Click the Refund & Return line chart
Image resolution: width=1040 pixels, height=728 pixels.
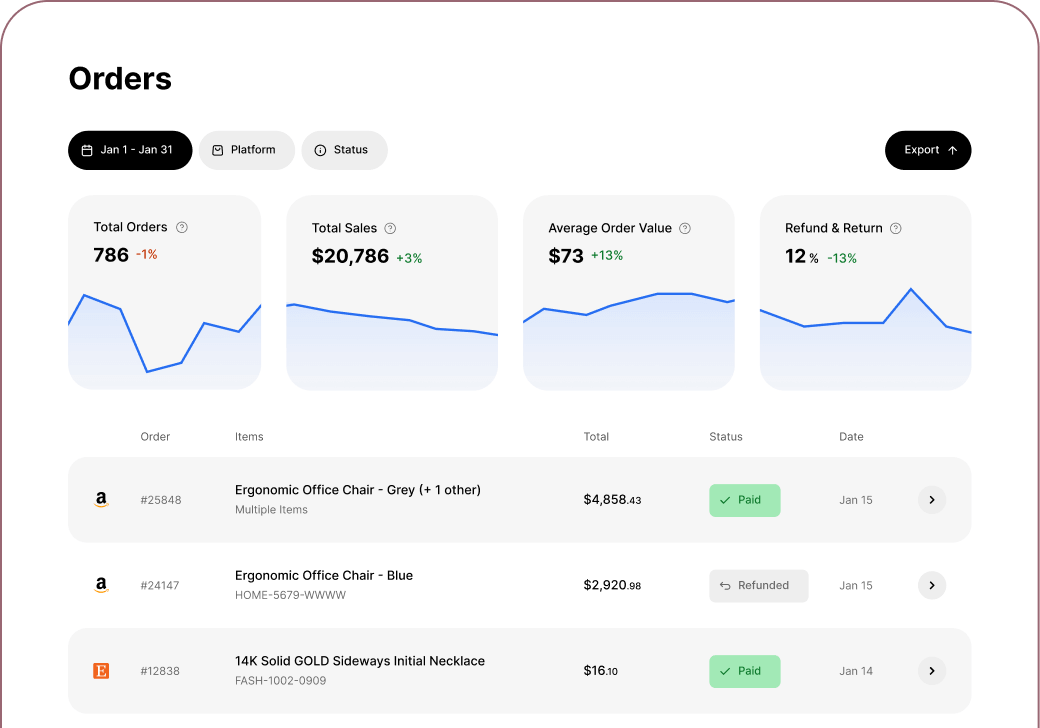(865, 340)
